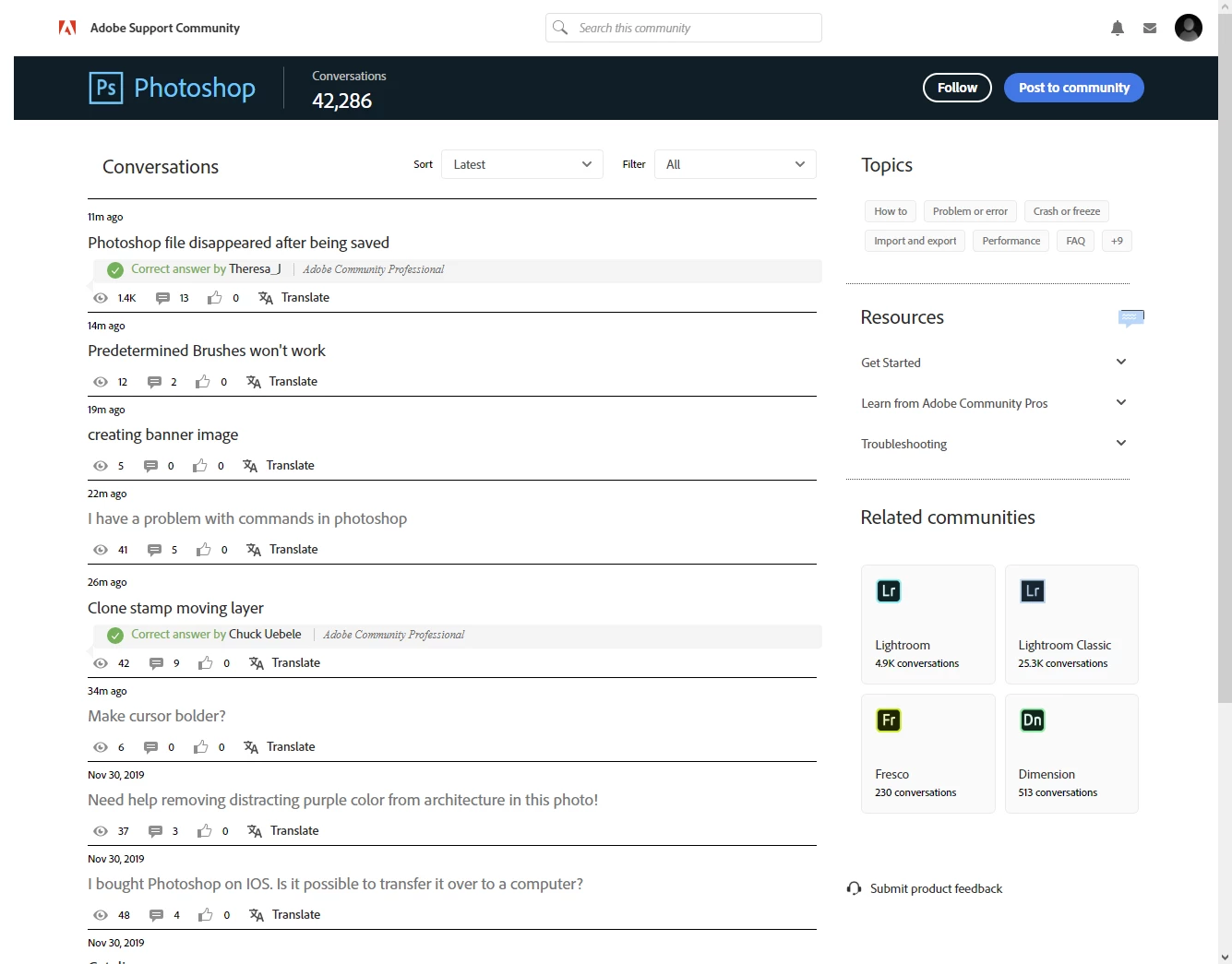Click like icon on 'I have a problem with commands'

[x=204, y=550]
